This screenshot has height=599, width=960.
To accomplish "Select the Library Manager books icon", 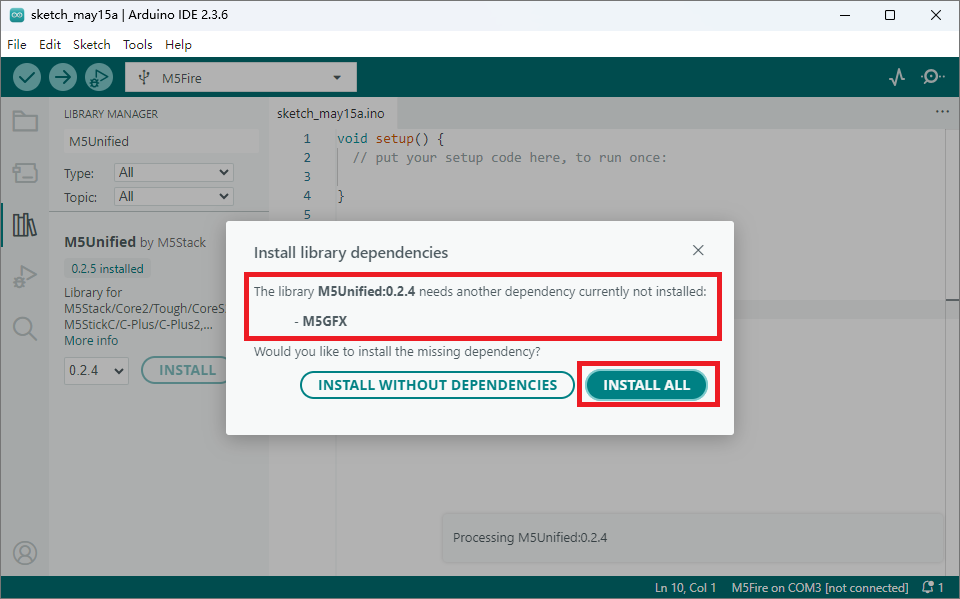I will (x=25, y=225).
